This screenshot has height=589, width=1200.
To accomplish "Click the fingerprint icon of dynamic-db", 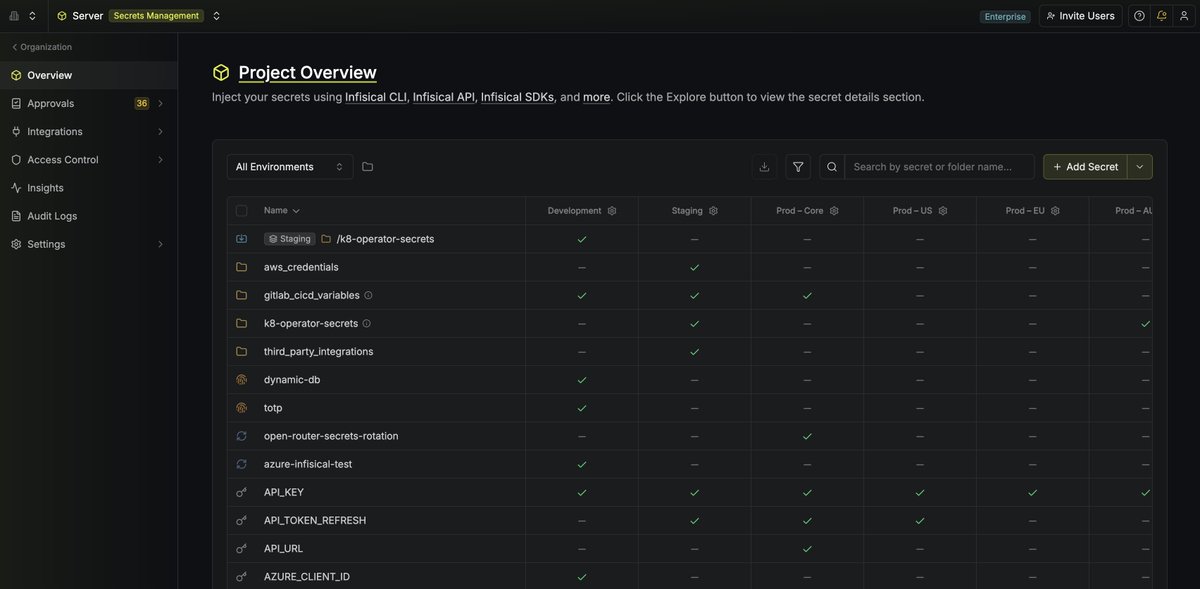I will click(x=241, y=380).
